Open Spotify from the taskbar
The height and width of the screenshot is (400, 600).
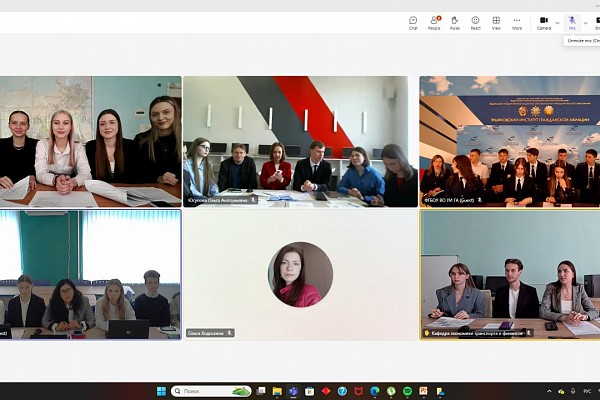tap(407, 391)
